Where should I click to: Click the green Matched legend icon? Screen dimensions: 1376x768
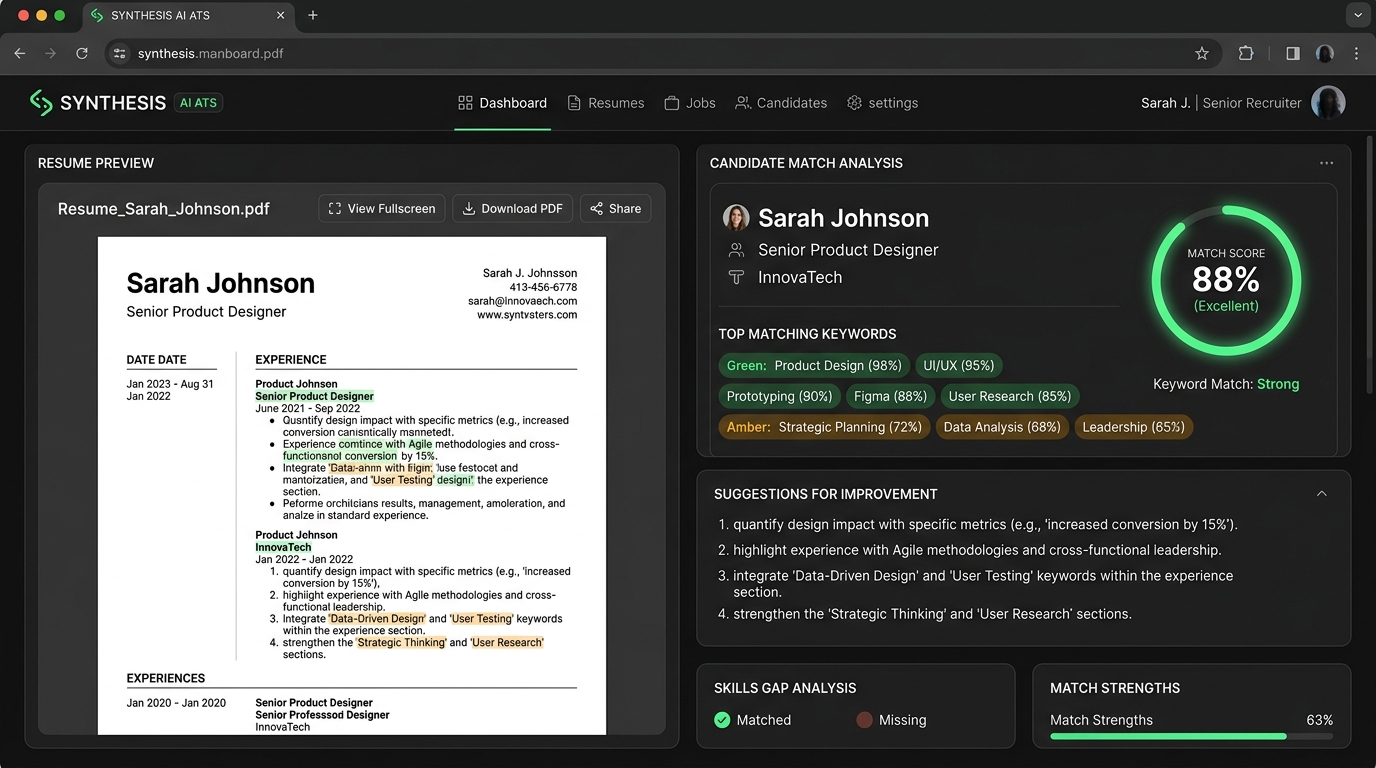[x=722, y=720]
